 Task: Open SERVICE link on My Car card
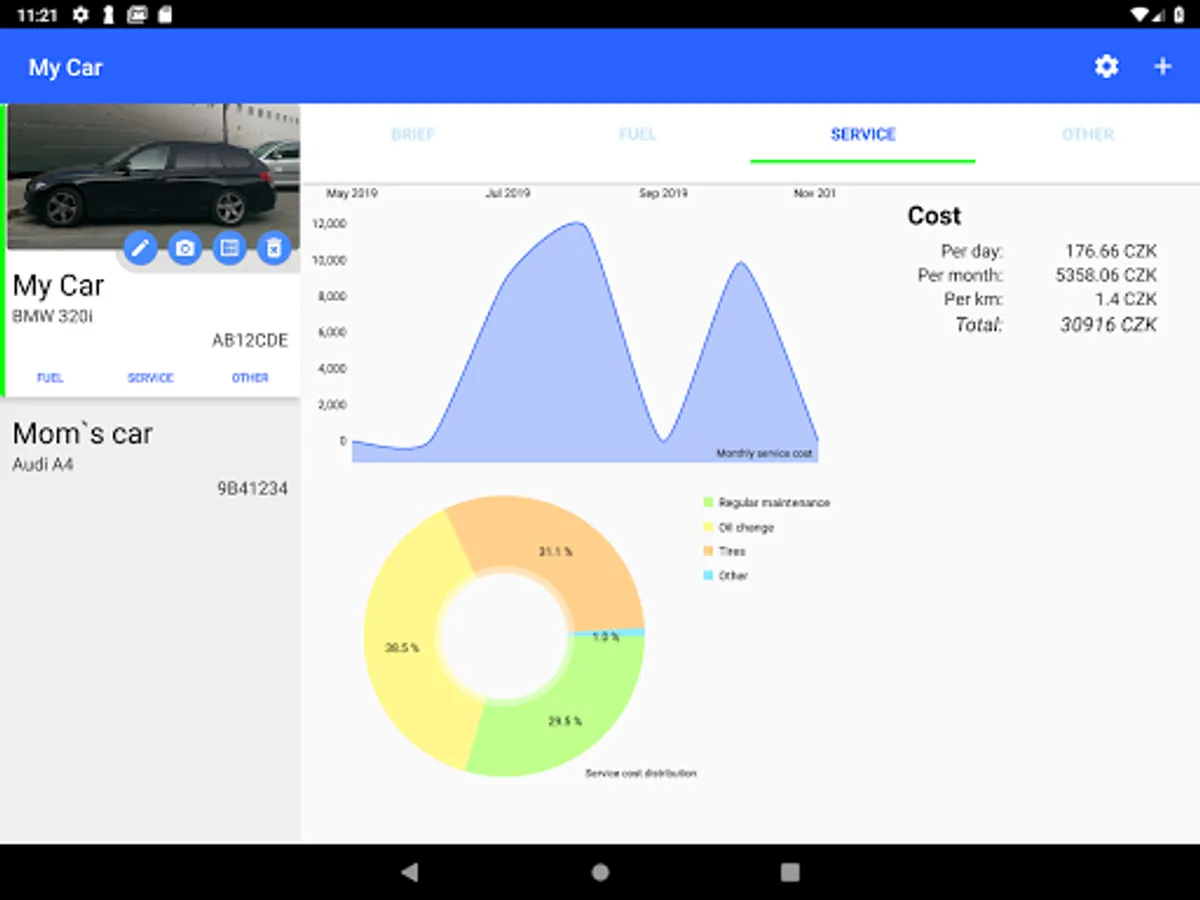coord(151,378)
